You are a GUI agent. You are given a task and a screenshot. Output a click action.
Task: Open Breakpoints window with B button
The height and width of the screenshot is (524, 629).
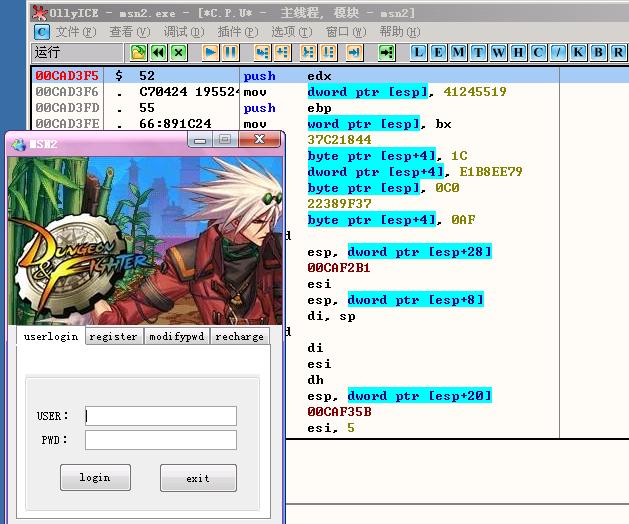[598, 53]
